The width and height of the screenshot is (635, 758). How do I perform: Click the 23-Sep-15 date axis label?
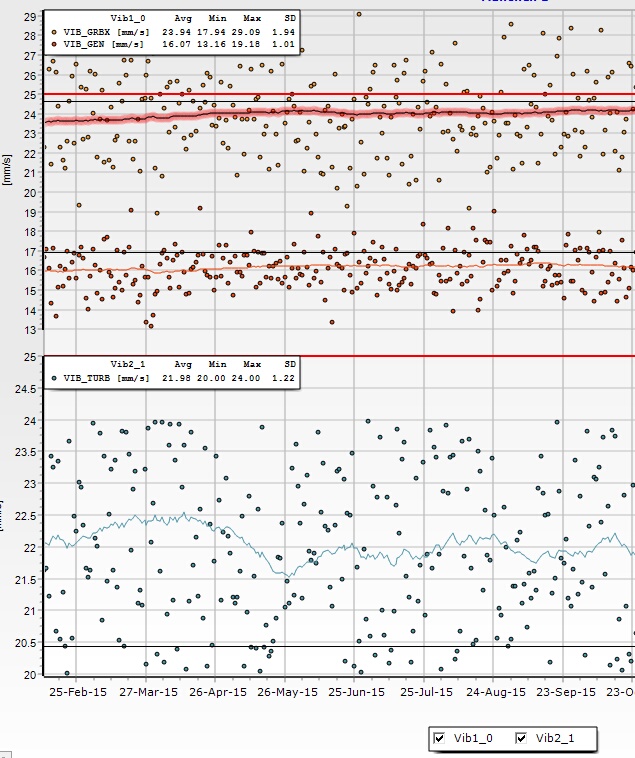(566, 692)
